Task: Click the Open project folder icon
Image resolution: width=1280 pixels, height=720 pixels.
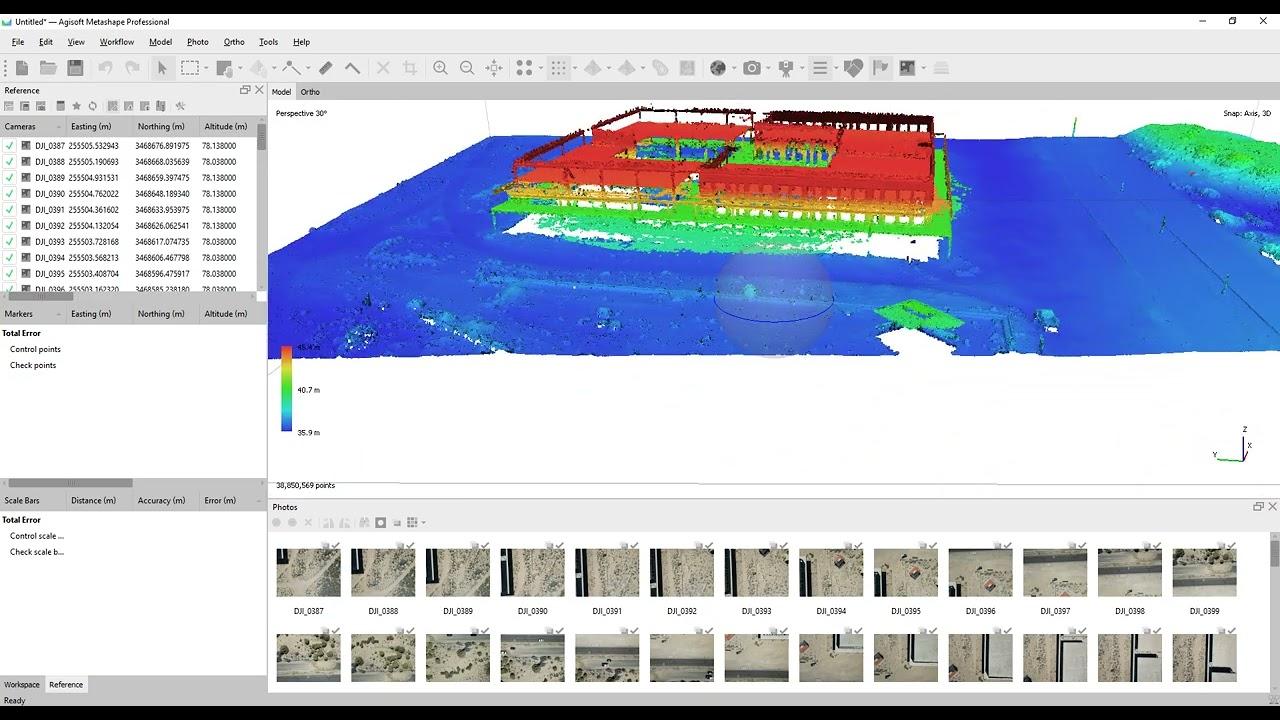Action: [x=48, y=68]
